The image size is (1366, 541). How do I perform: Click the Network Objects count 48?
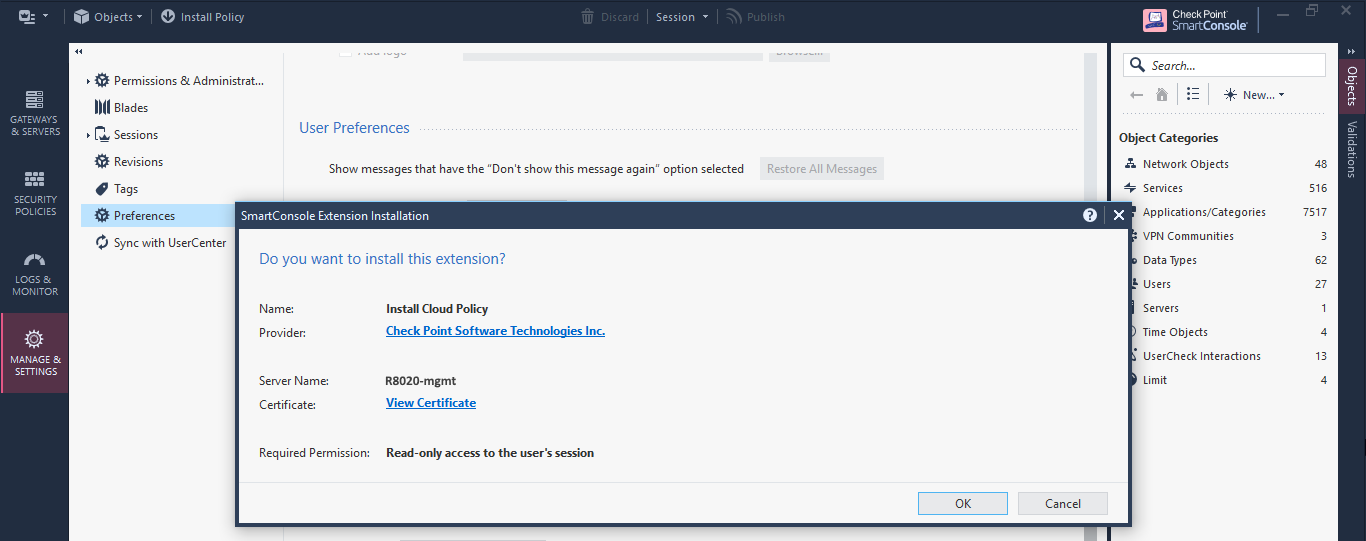[x=1321, y=164]
